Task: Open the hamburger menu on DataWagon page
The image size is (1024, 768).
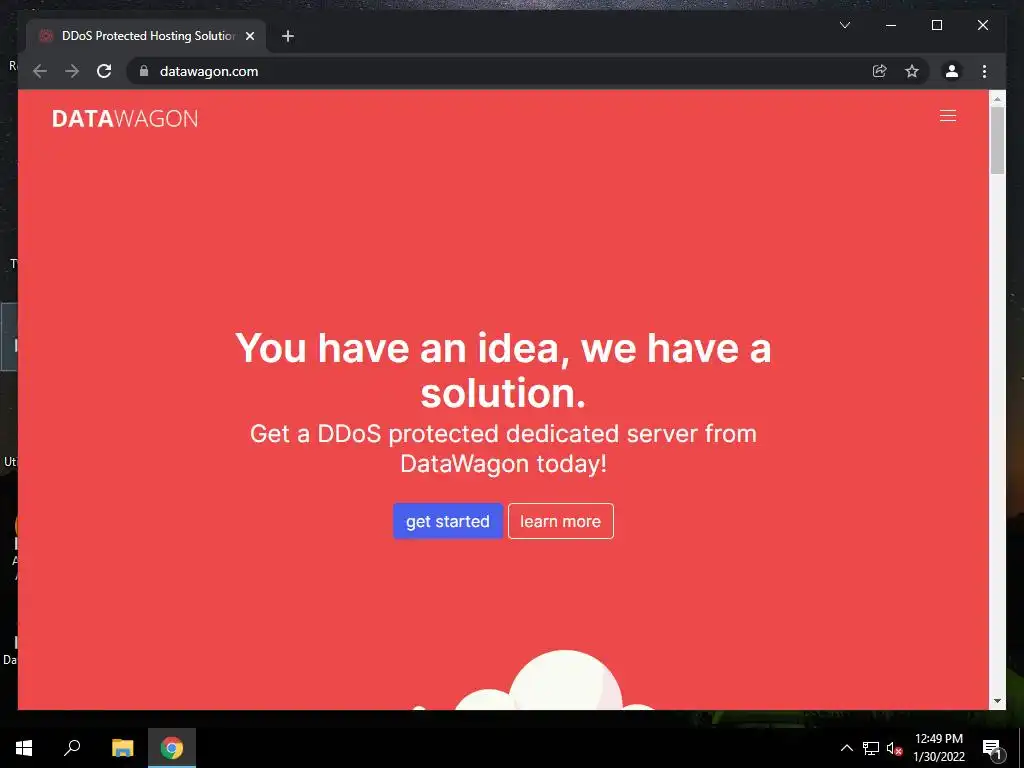Action: pyautogui.click(x=948, y=116)
